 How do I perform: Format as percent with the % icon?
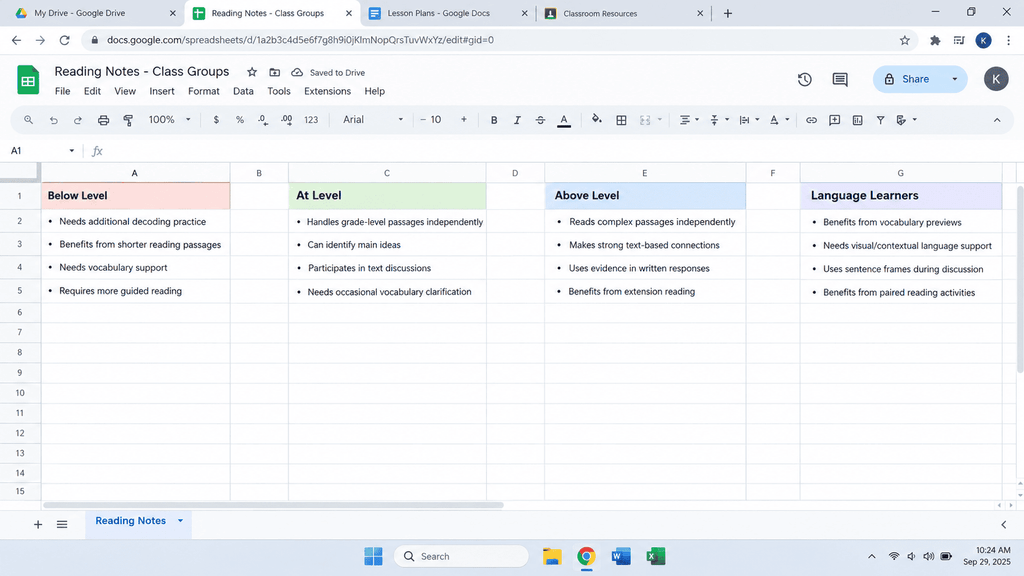click(240, 120)
